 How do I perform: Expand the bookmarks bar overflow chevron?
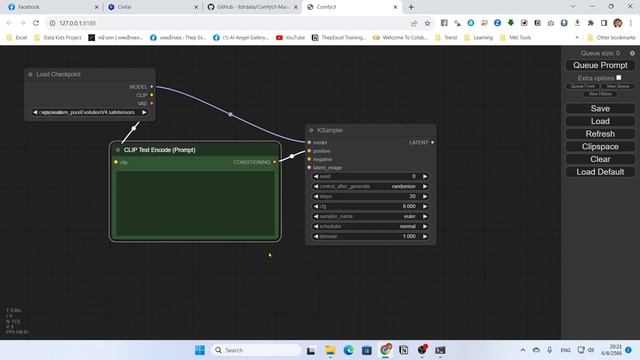[577, 38]
